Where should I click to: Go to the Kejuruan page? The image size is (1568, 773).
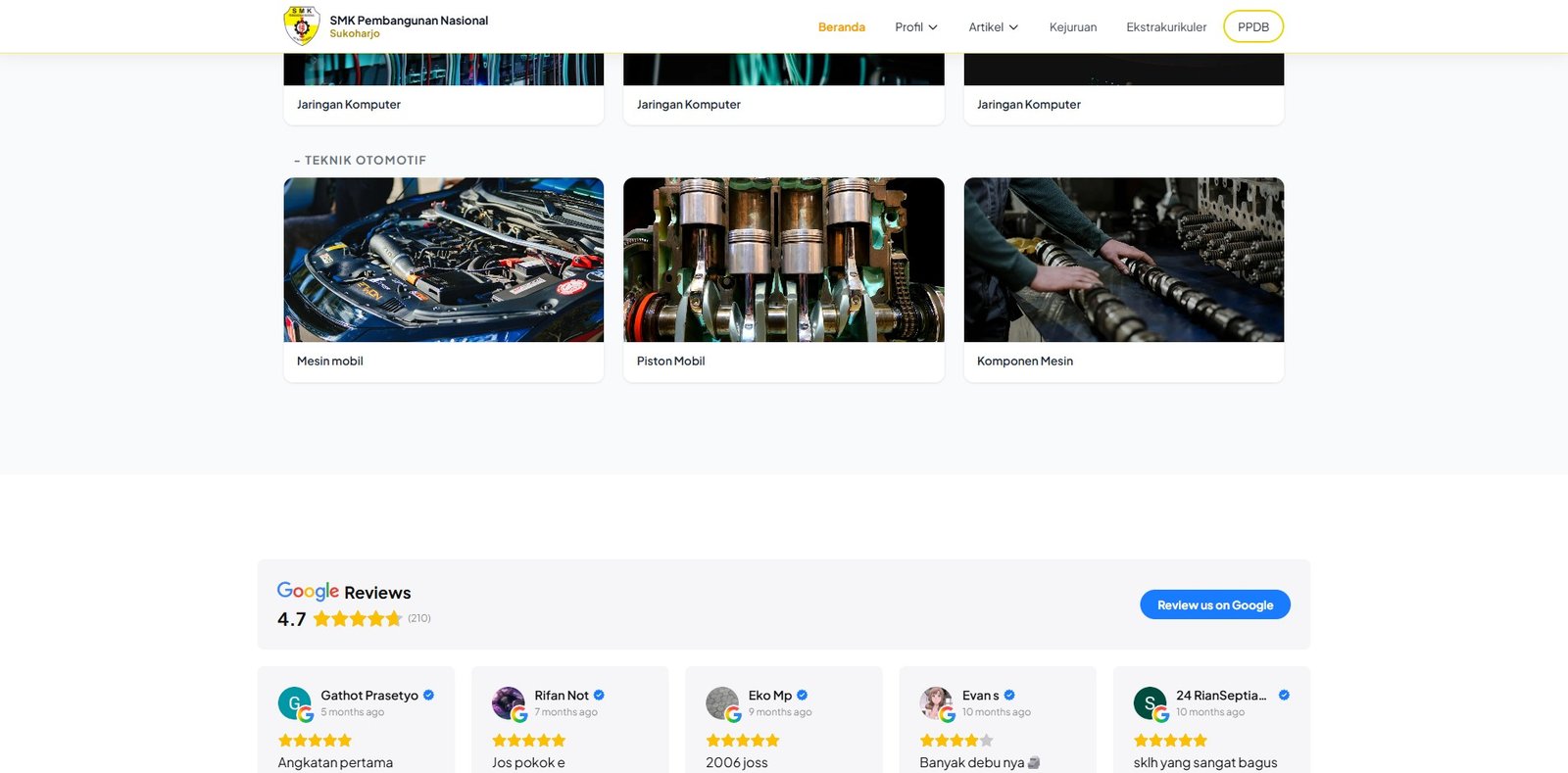(1073, 26)
